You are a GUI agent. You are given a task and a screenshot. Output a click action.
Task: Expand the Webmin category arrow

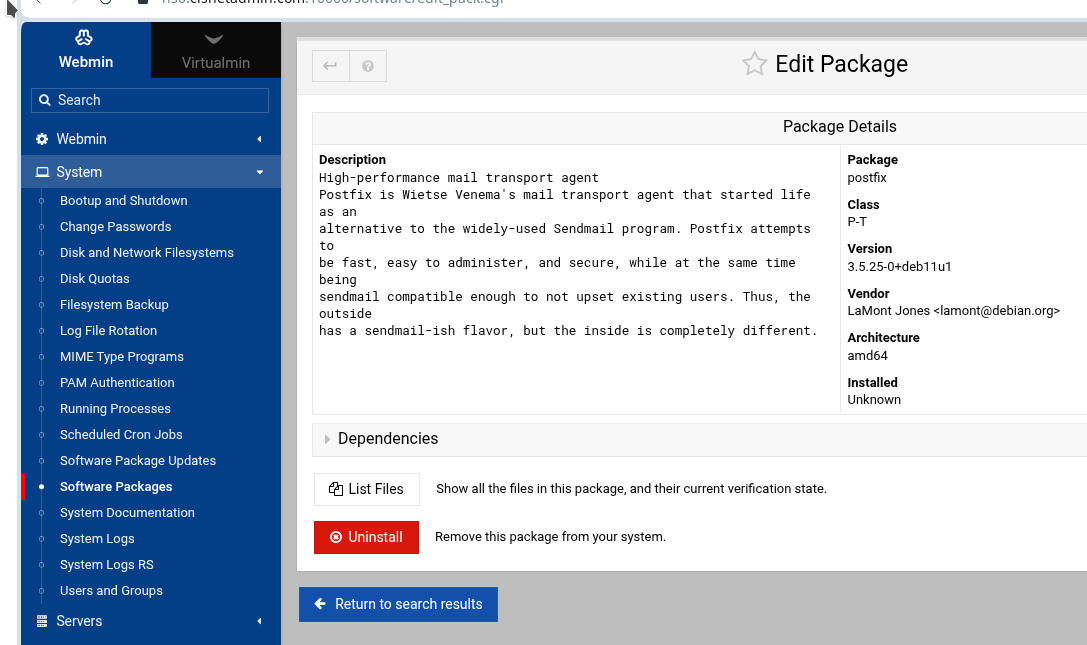click(x=259, y=139)
